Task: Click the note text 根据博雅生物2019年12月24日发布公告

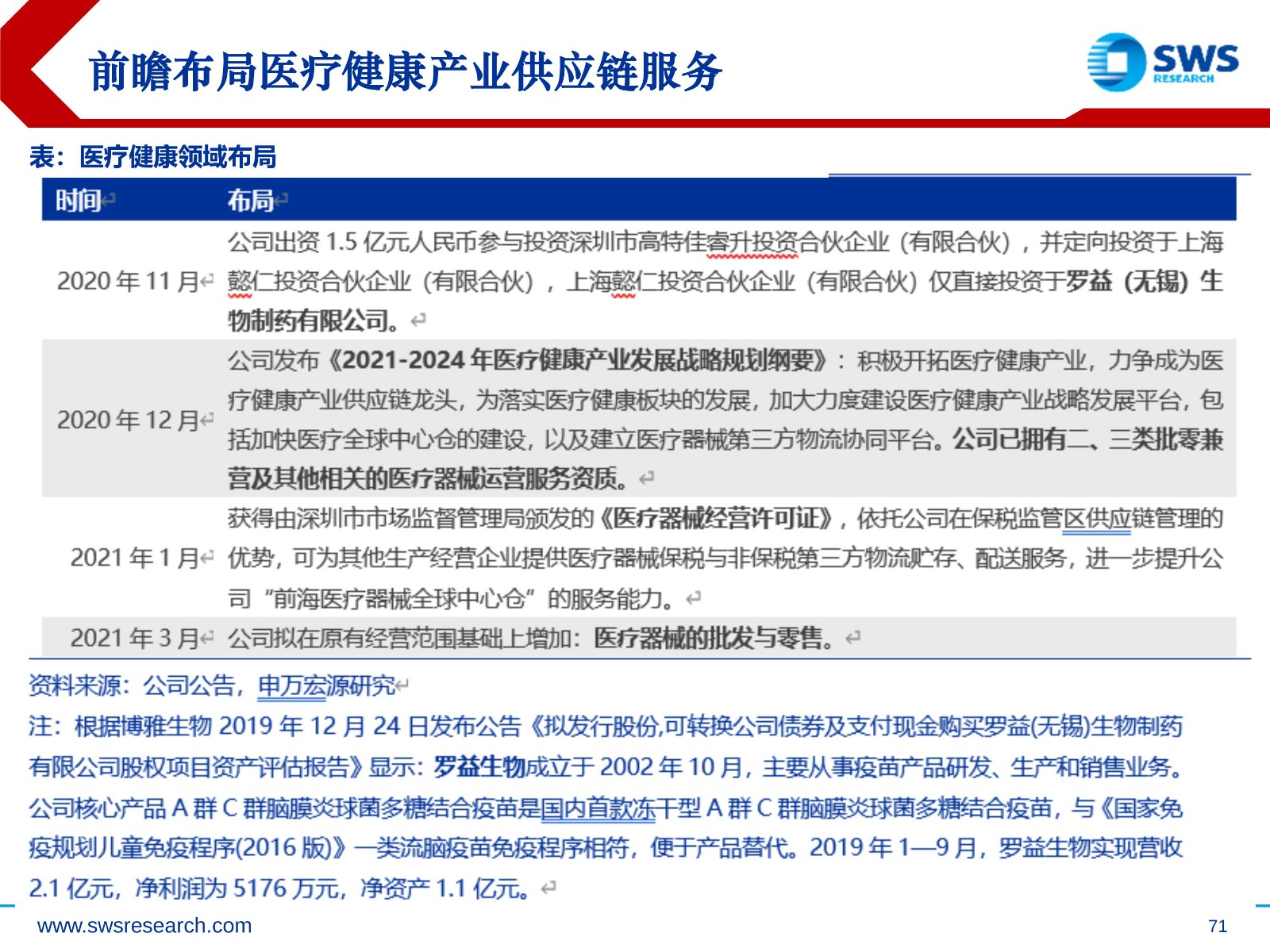Action: tap(298, 726)
